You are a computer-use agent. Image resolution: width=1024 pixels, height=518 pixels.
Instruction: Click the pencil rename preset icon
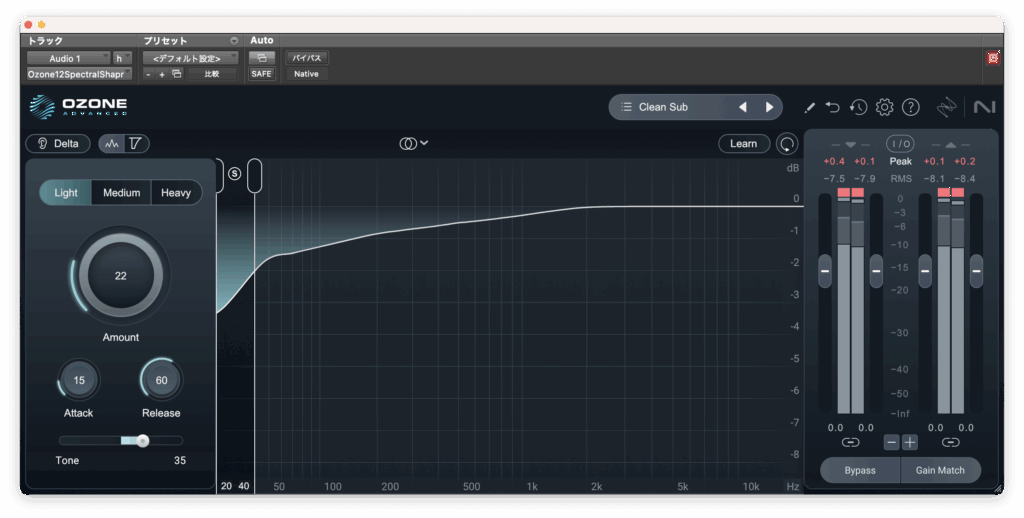[809, 107]
